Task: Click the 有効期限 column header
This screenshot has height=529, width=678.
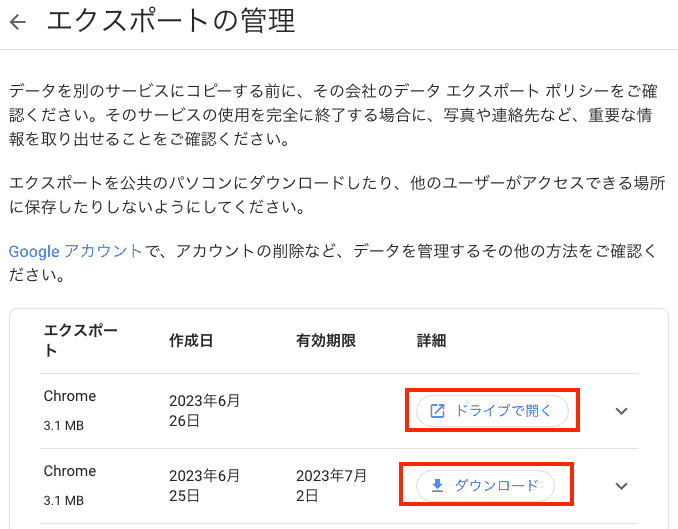Action: click(326, 340)
